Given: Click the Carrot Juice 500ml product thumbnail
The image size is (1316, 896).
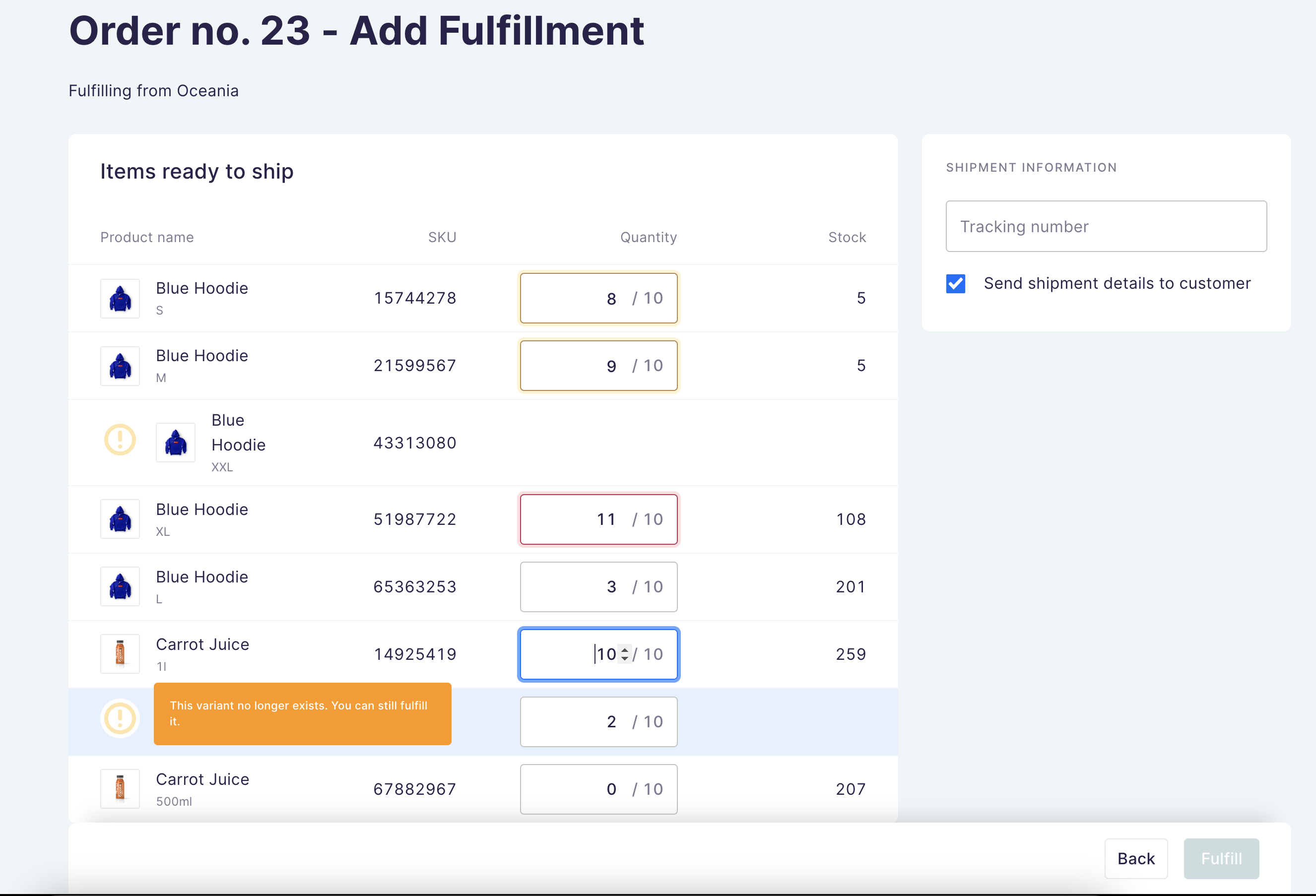Looking at the screenshot, I should (120, 788).
